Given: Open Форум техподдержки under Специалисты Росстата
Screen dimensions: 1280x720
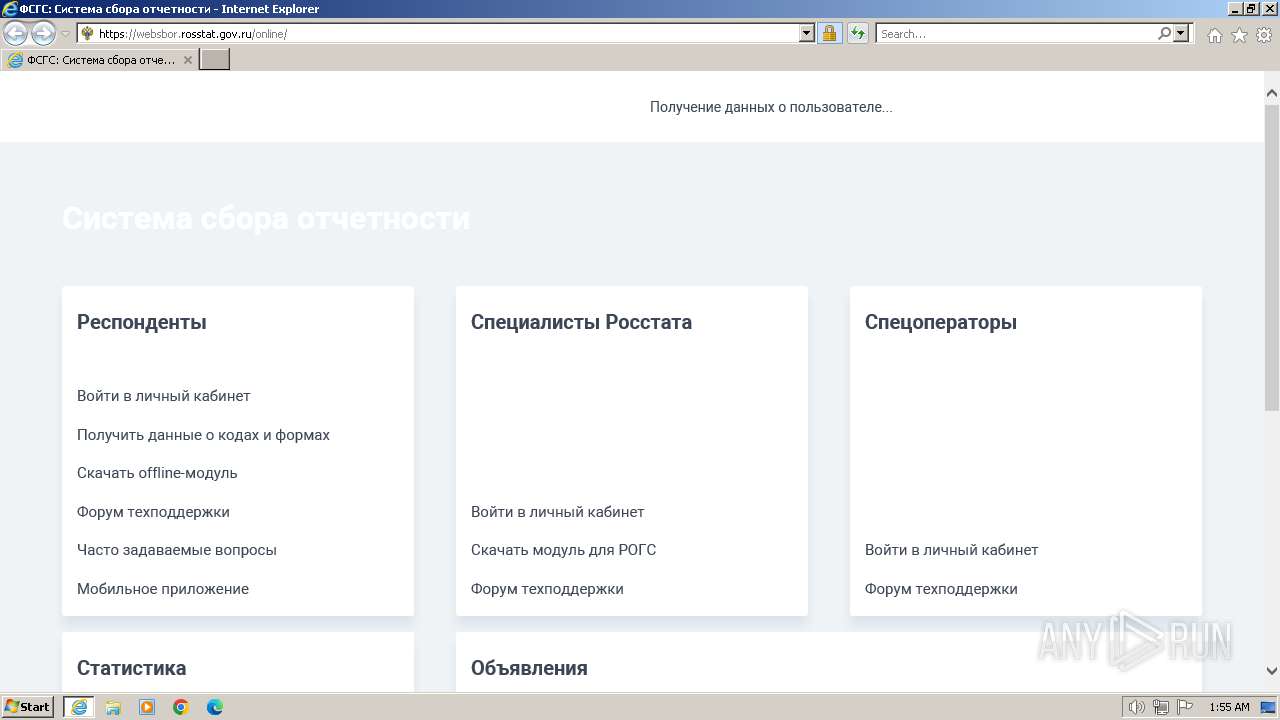Looking at the screenshot, I should click(547, 589).
